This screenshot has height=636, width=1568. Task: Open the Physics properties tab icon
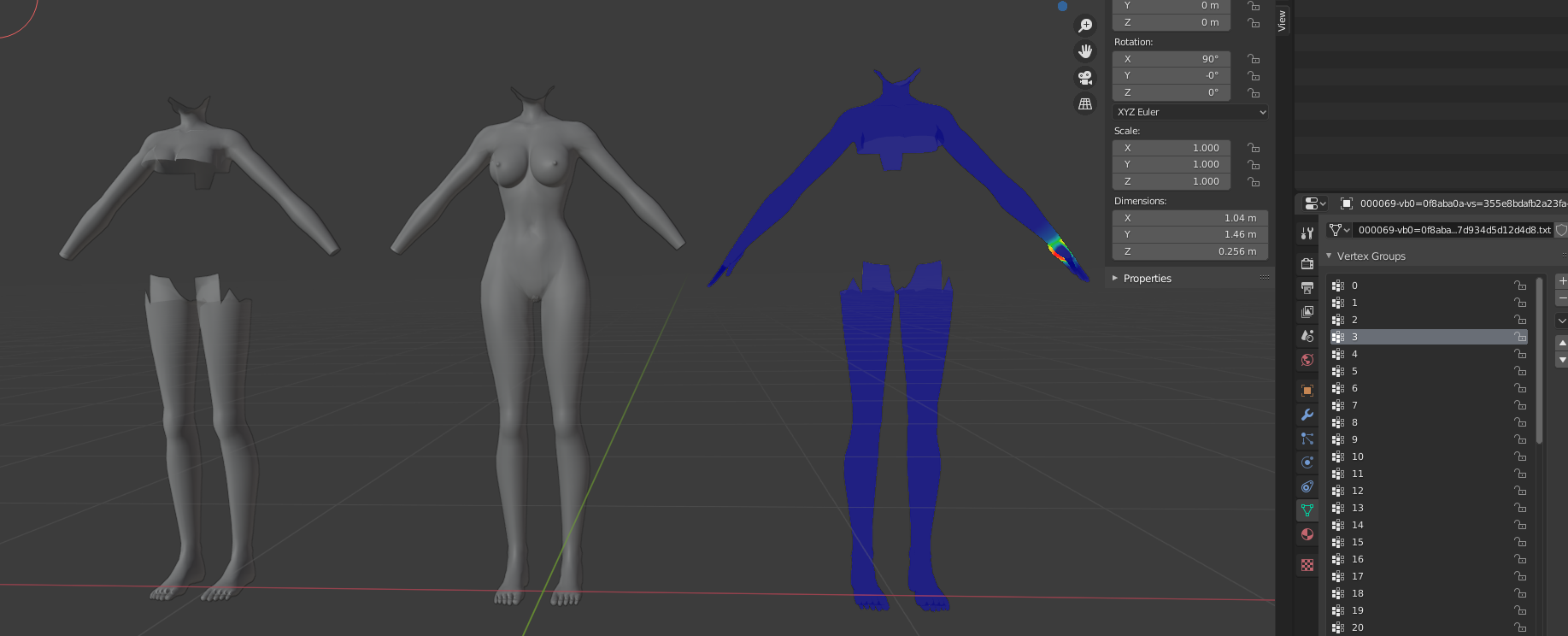click(1307, 462)
